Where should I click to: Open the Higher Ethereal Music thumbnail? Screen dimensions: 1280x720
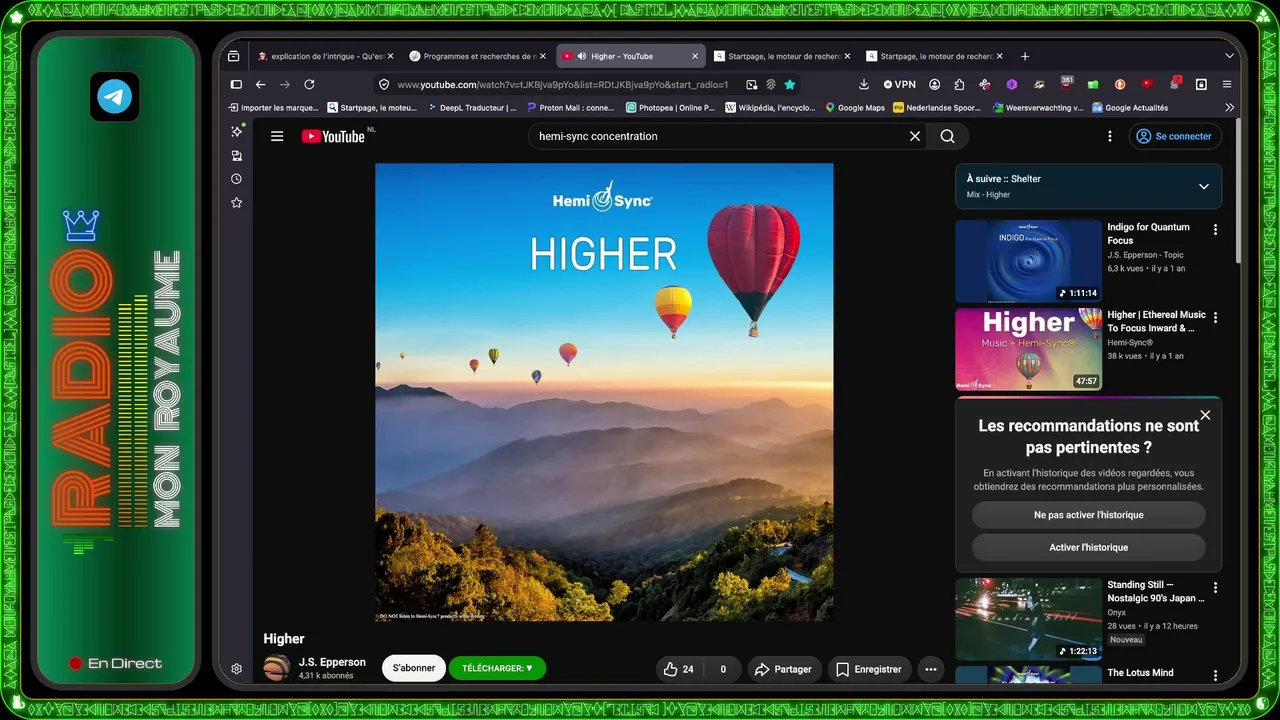coord(1028,349)
